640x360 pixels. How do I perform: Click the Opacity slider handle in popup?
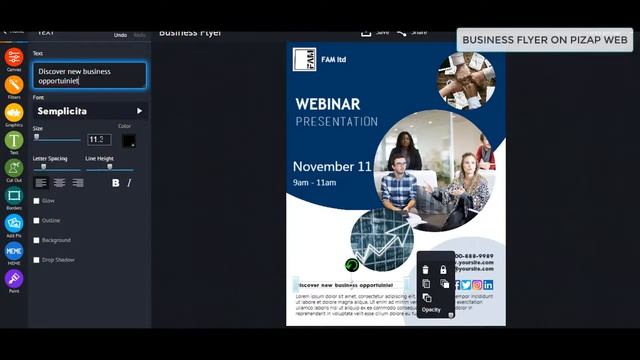coord(451,315)
